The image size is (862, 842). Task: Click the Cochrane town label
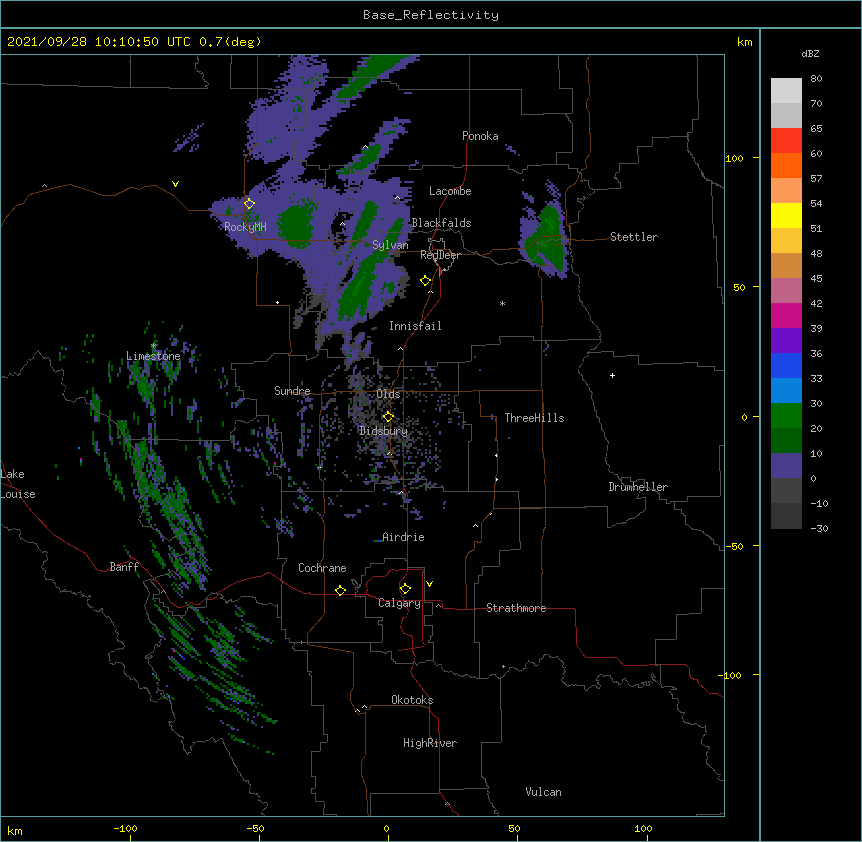[322, 568]
